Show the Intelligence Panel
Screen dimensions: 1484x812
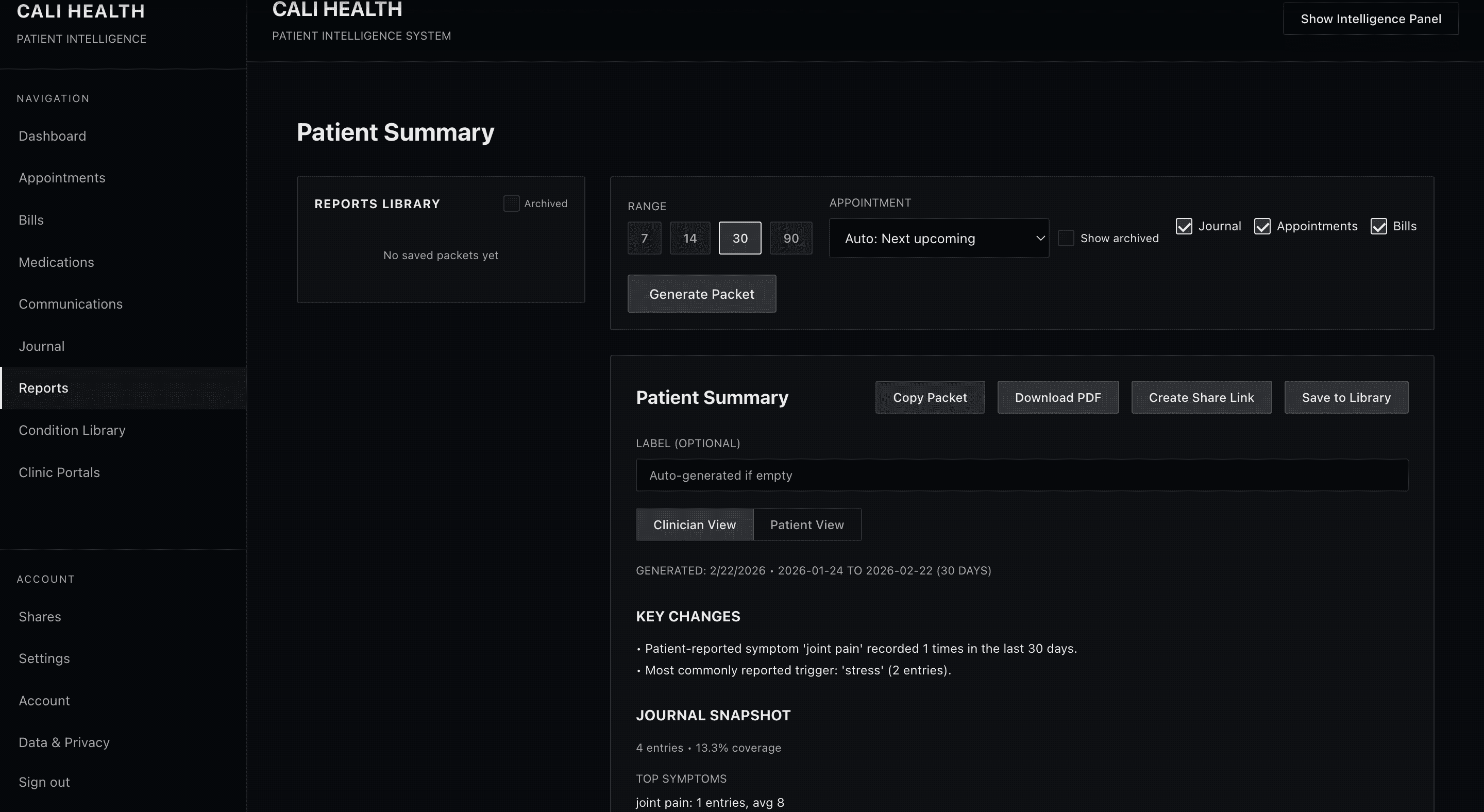click(1371, 19)
